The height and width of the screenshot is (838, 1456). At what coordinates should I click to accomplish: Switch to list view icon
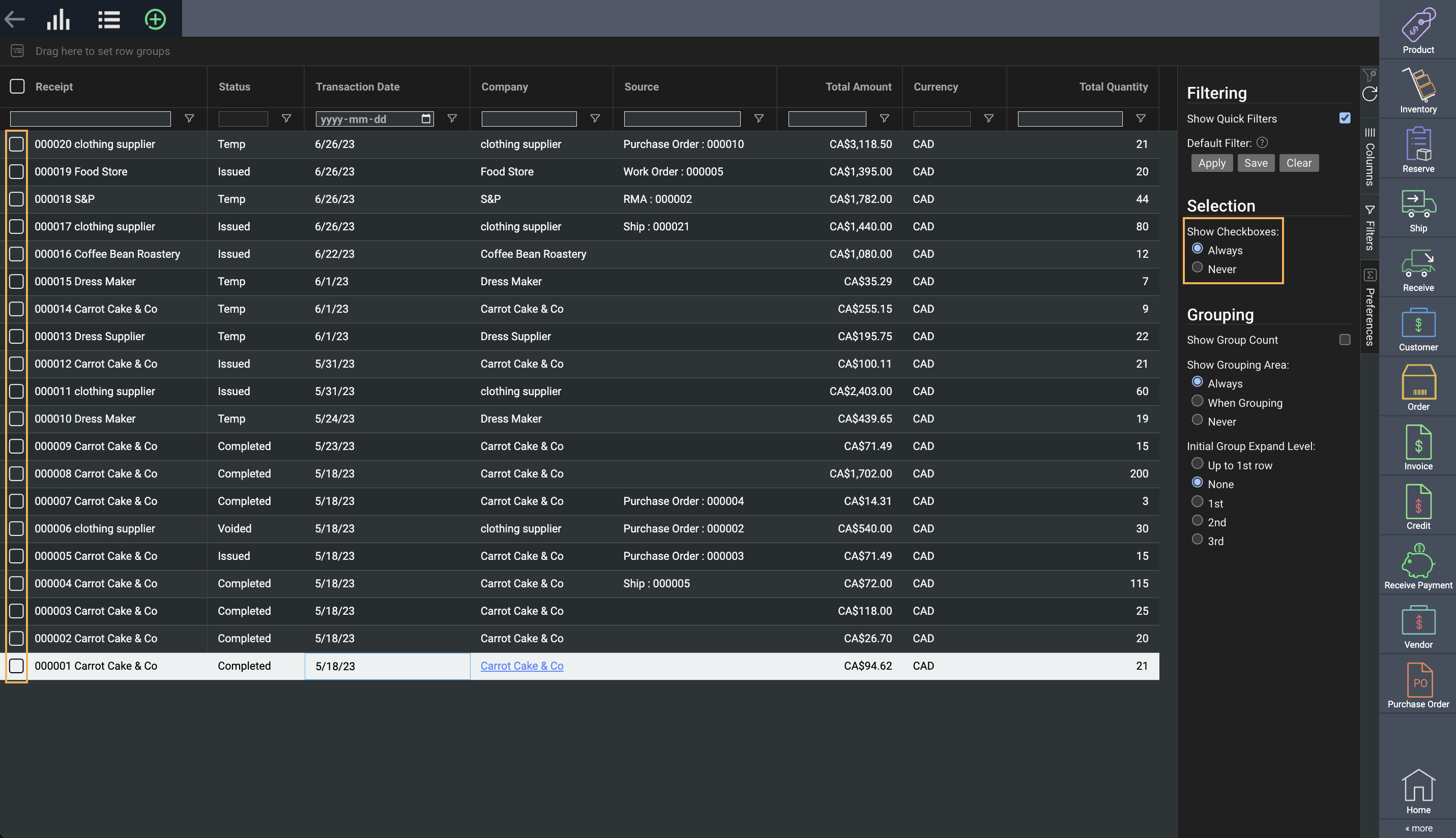109,19
